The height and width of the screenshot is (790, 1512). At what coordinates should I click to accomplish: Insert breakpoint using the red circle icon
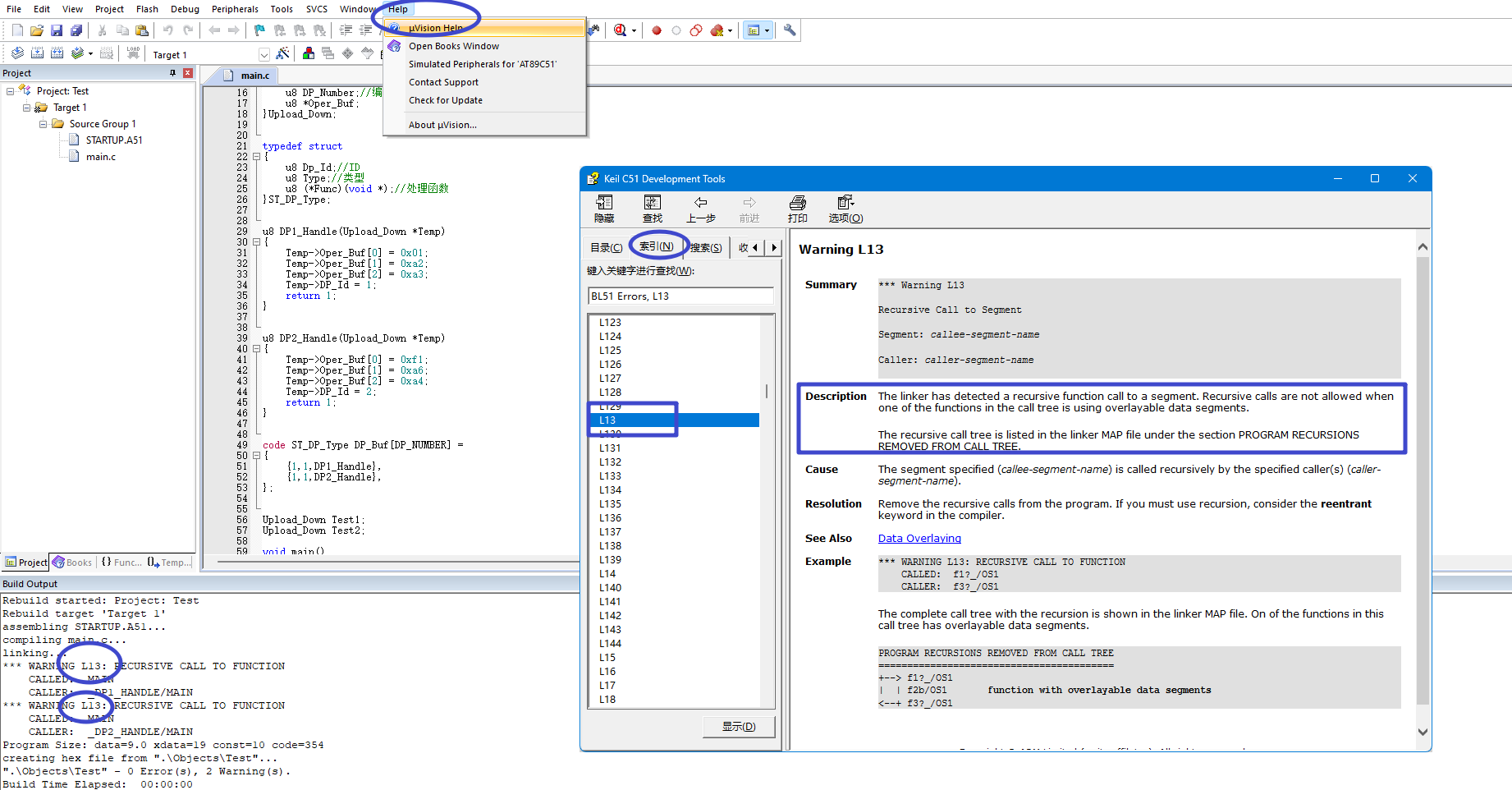657,30
